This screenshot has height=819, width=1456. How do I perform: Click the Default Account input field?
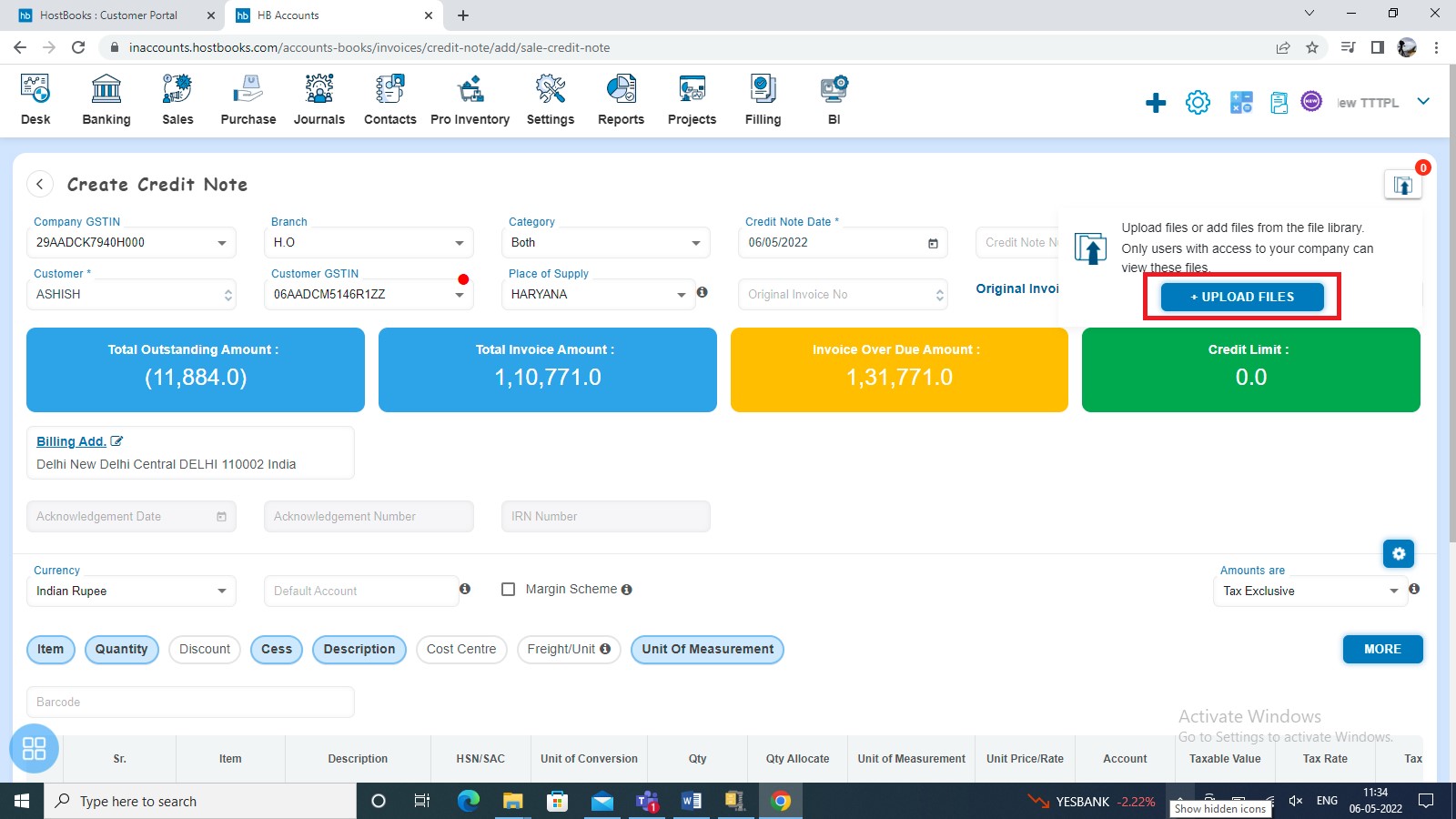(x=361, y=591)
